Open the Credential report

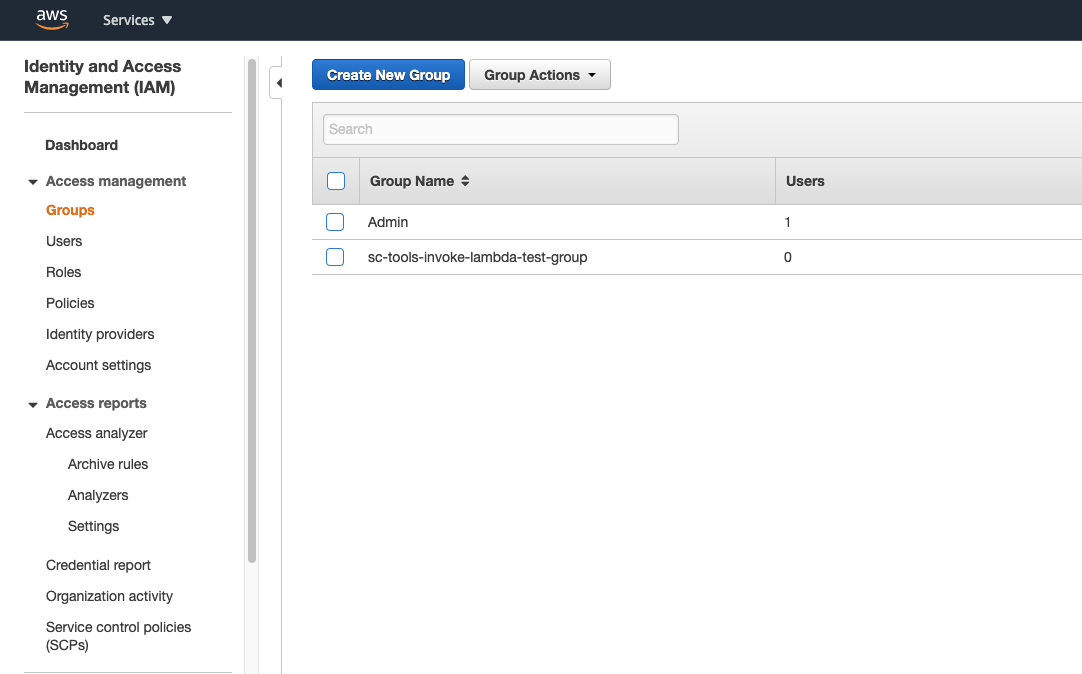98,565
